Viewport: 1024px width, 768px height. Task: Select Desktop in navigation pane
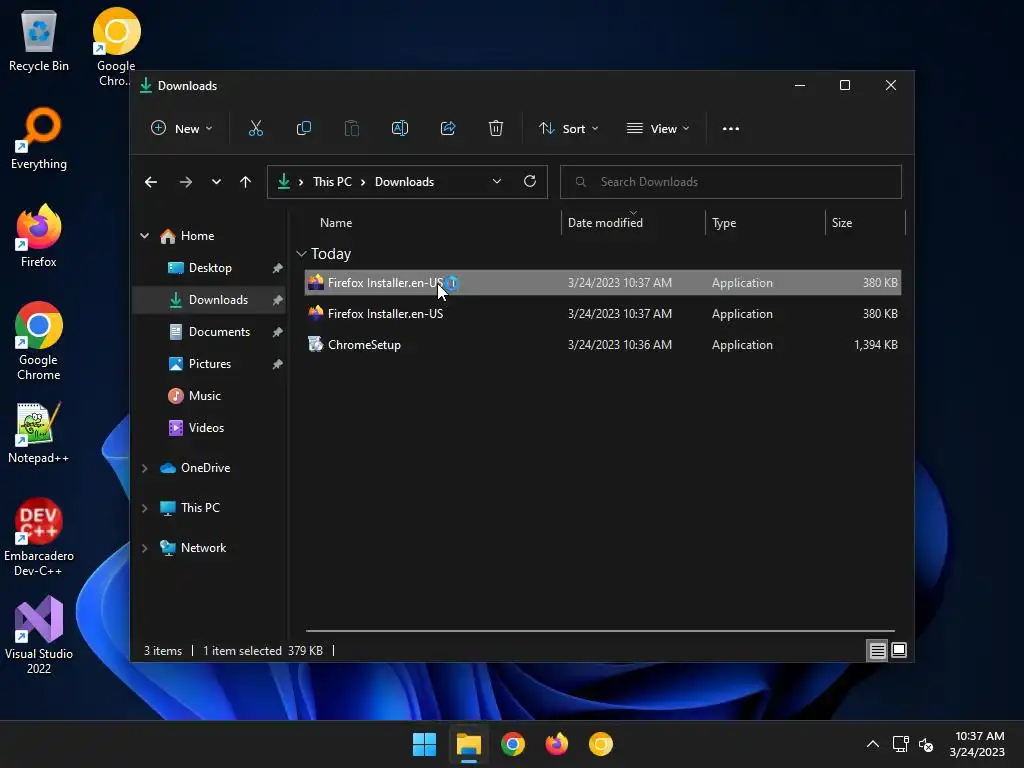click(x=210, y=268)
